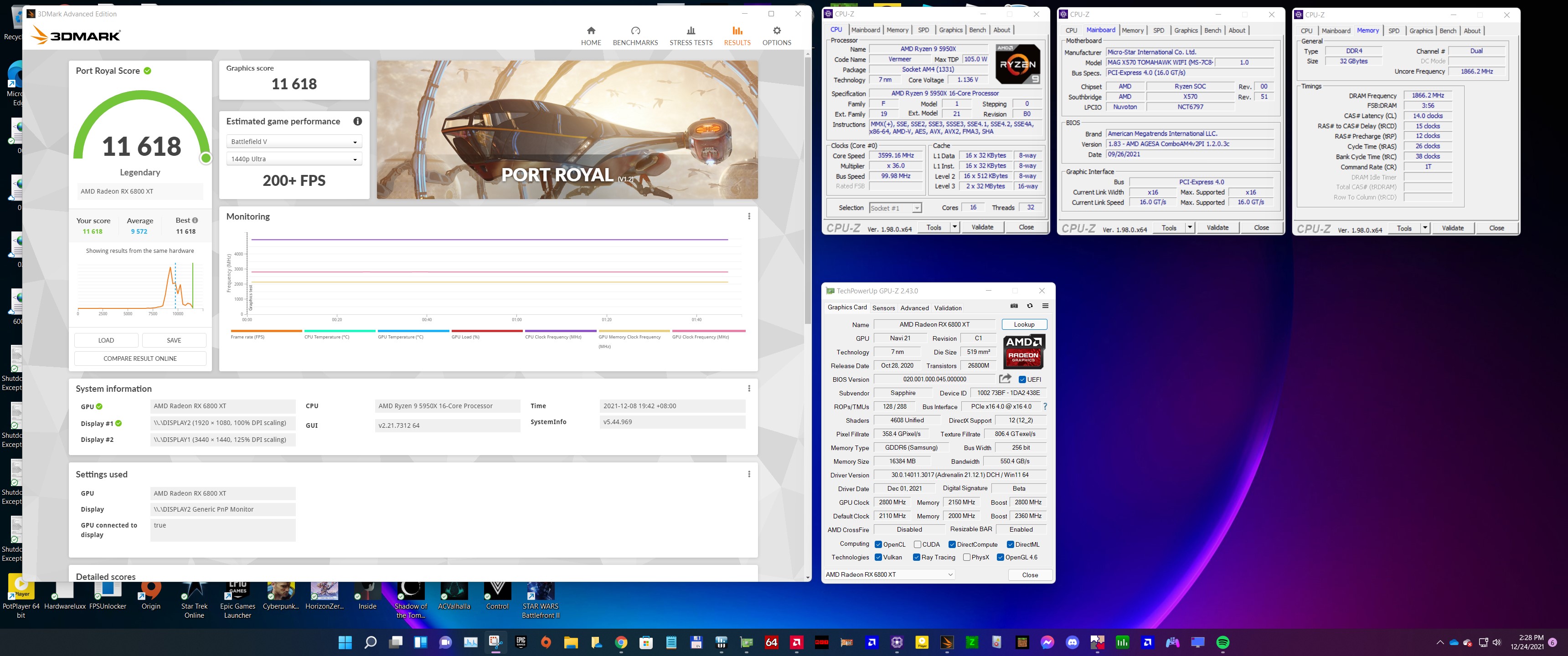Image resolution: width=1568 pixels, height=656 pixels.
Task: Open the BENCHMARKS section in 3DMark
Action: tap(635, 36)
